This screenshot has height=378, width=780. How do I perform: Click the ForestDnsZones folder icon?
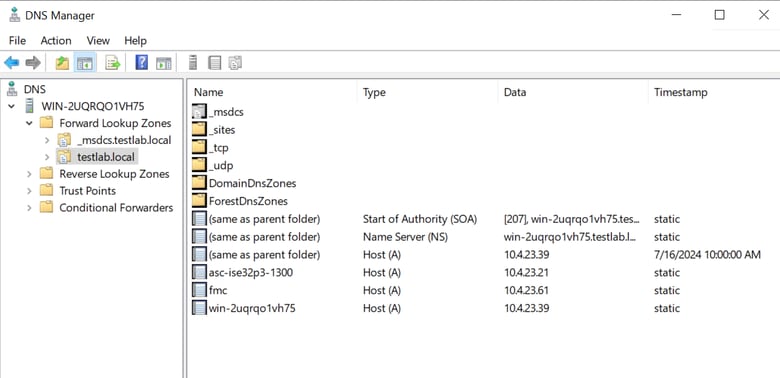tap(199, 201)
